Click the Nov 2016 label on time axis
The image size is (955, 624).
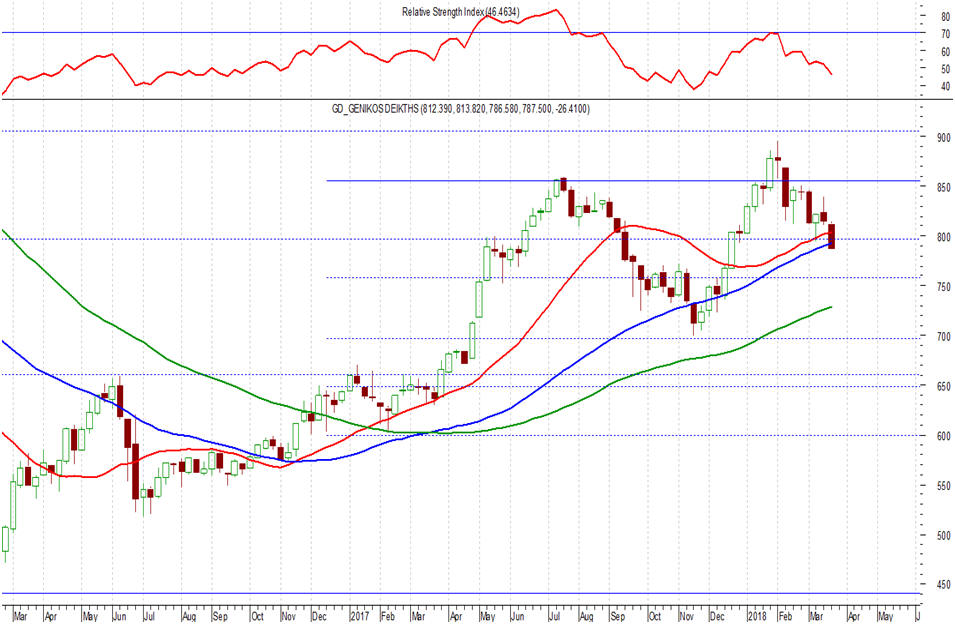pyautogui.click(x=288, y=616)
